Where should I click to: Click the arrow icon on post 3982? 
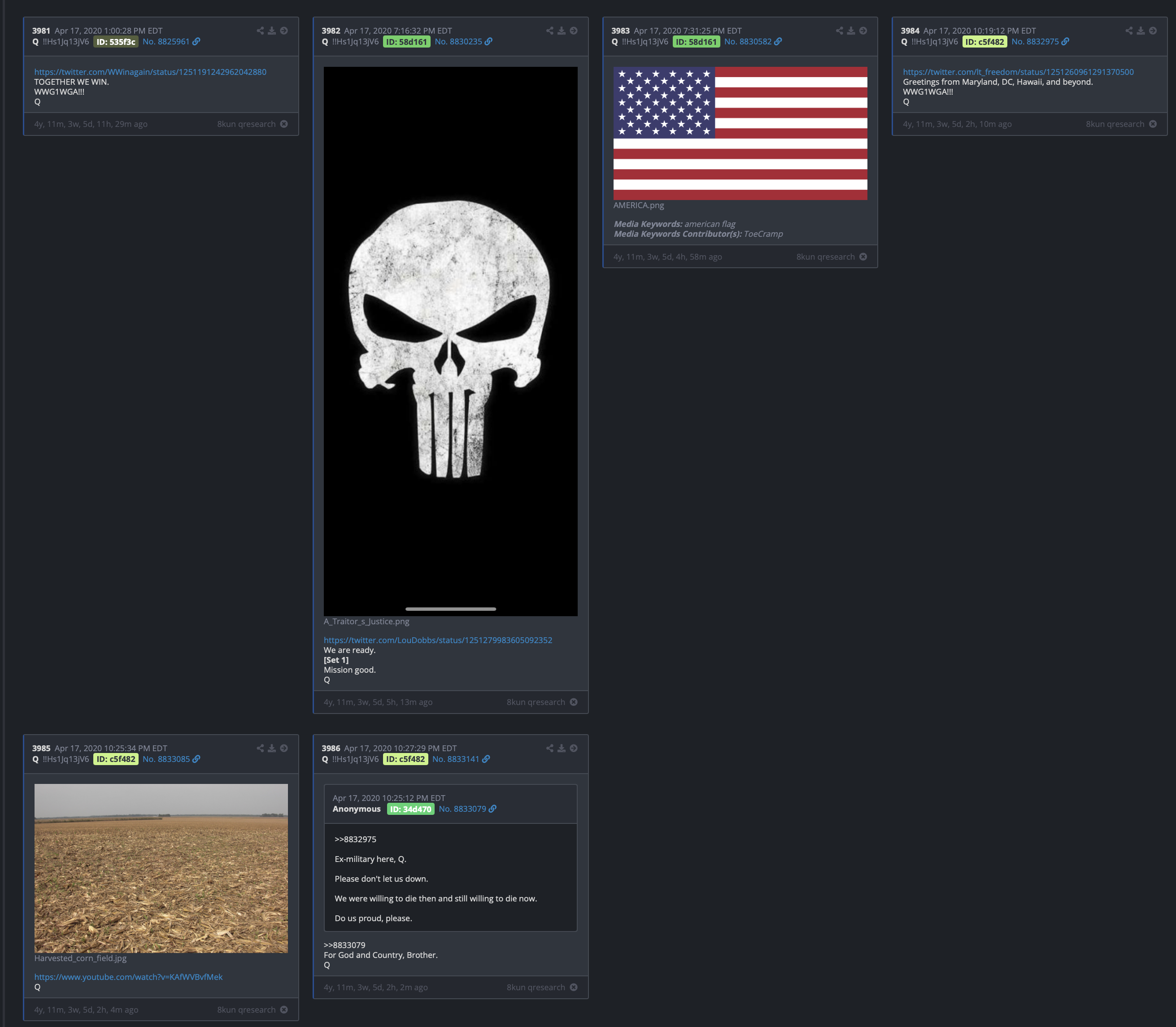(574, 31)
